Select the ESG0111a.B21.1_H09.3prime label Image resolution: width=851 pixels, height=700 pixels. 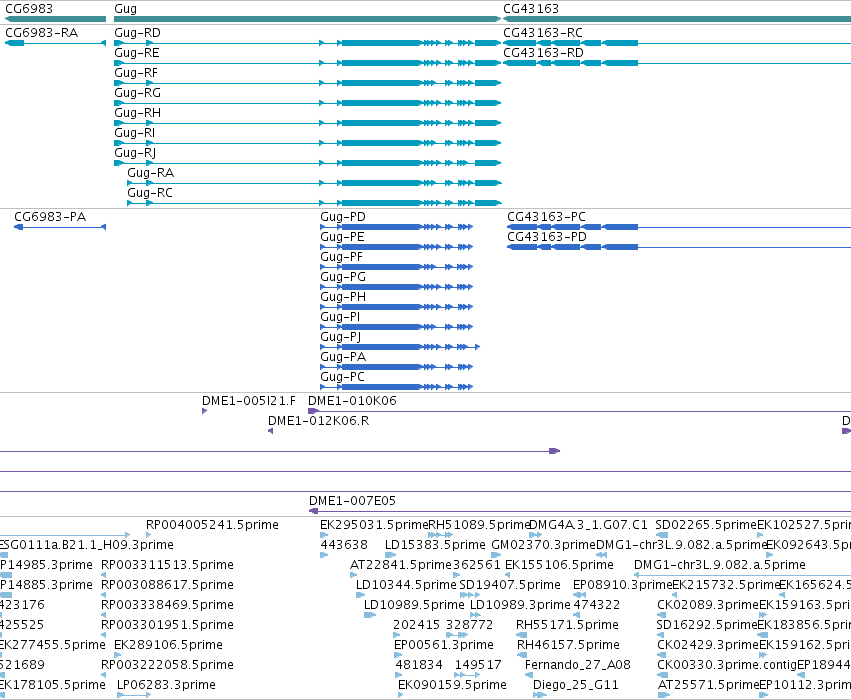(86, 545)
